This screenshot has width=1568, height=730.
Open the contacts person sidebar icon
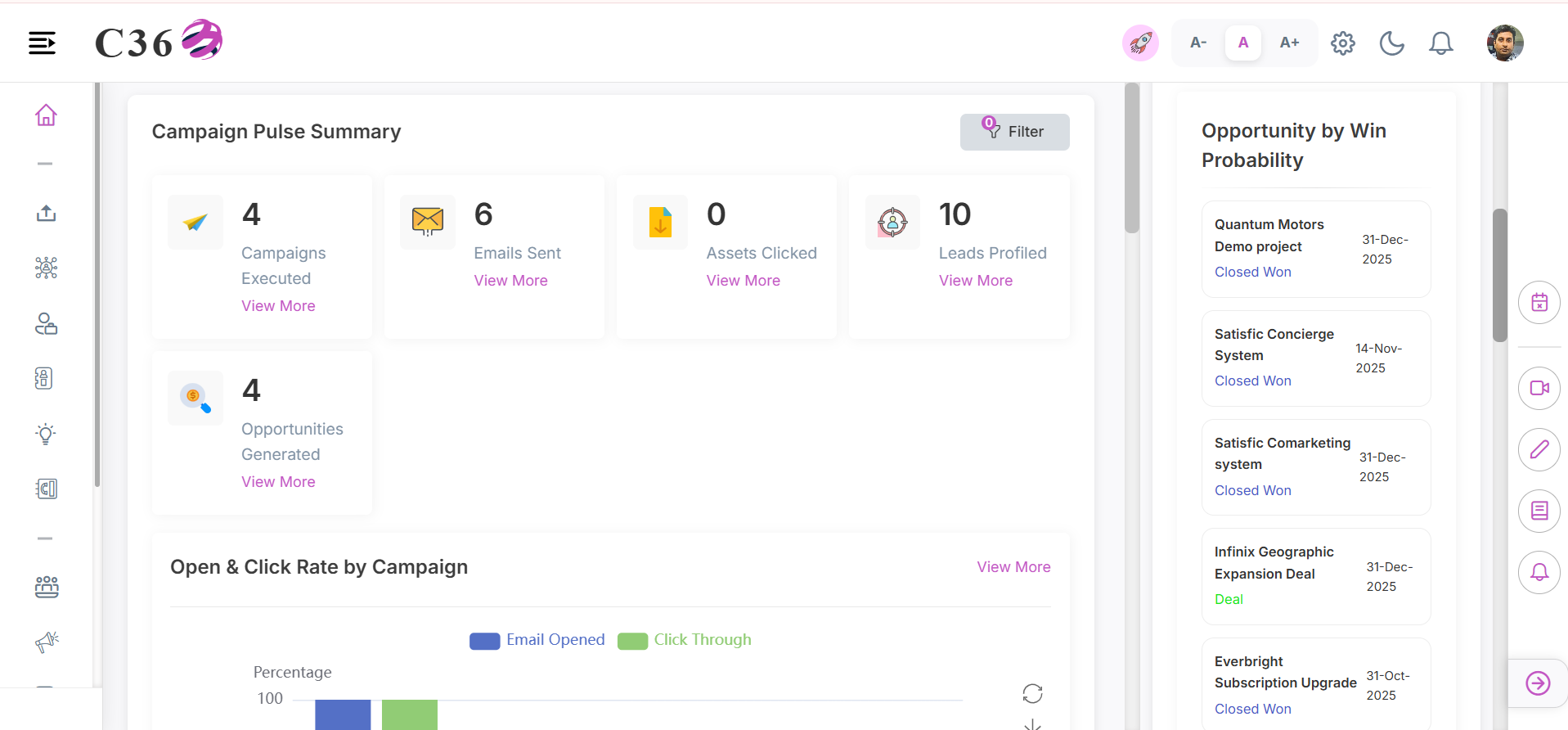(x=46, y=324)
